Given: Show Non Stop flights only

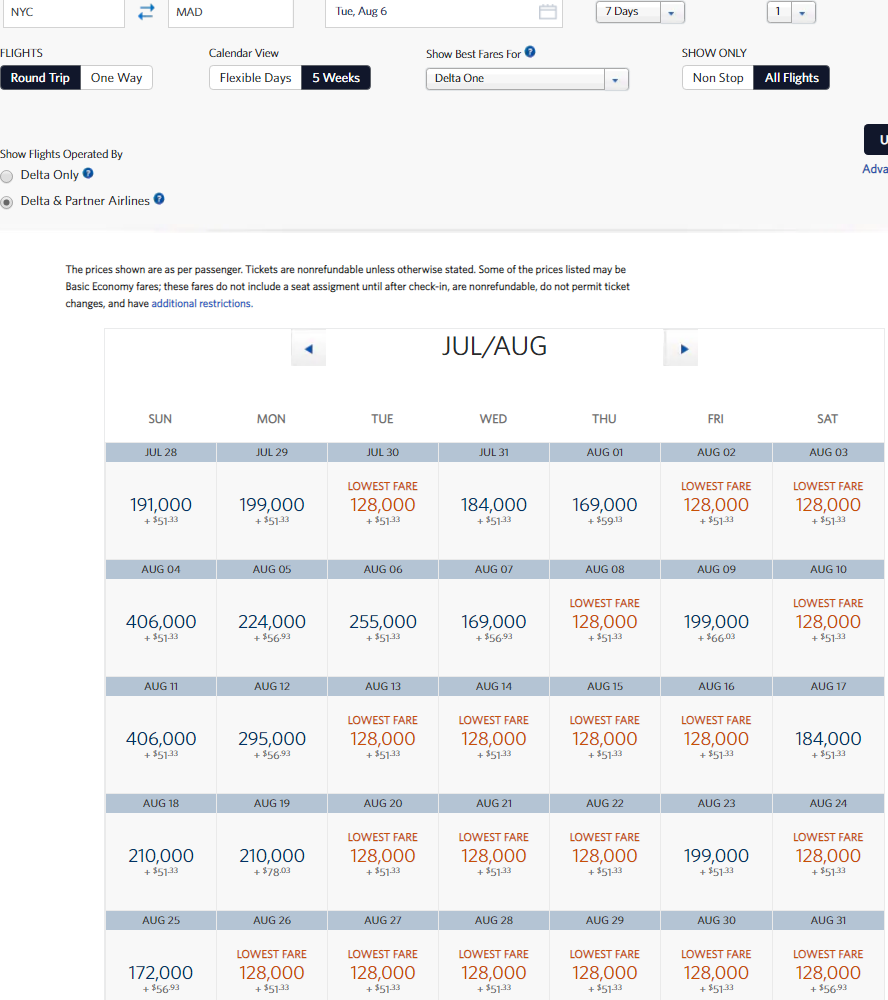Looking at the screenshot, I should [717, 78].
